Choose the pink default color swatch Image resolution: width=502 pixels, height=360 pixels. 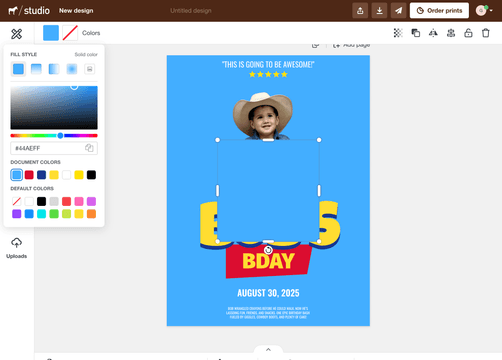click(79, 201)
